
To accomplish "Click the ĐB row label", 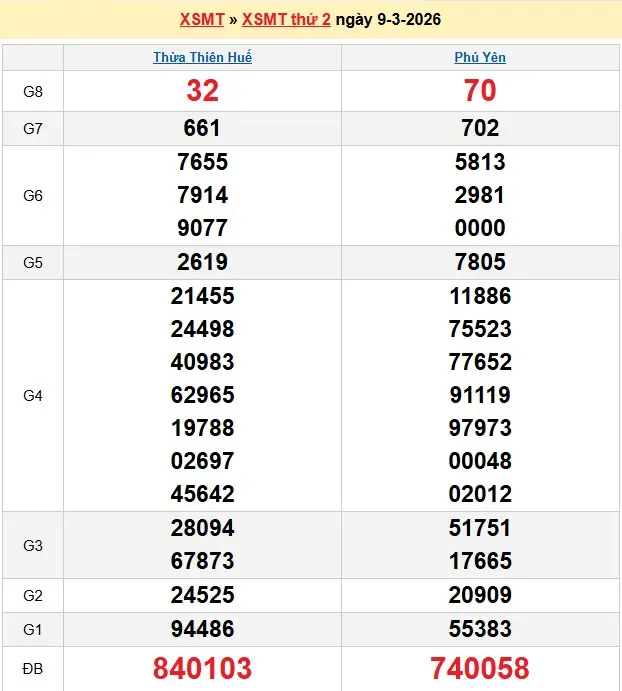I will click(33, 668).
